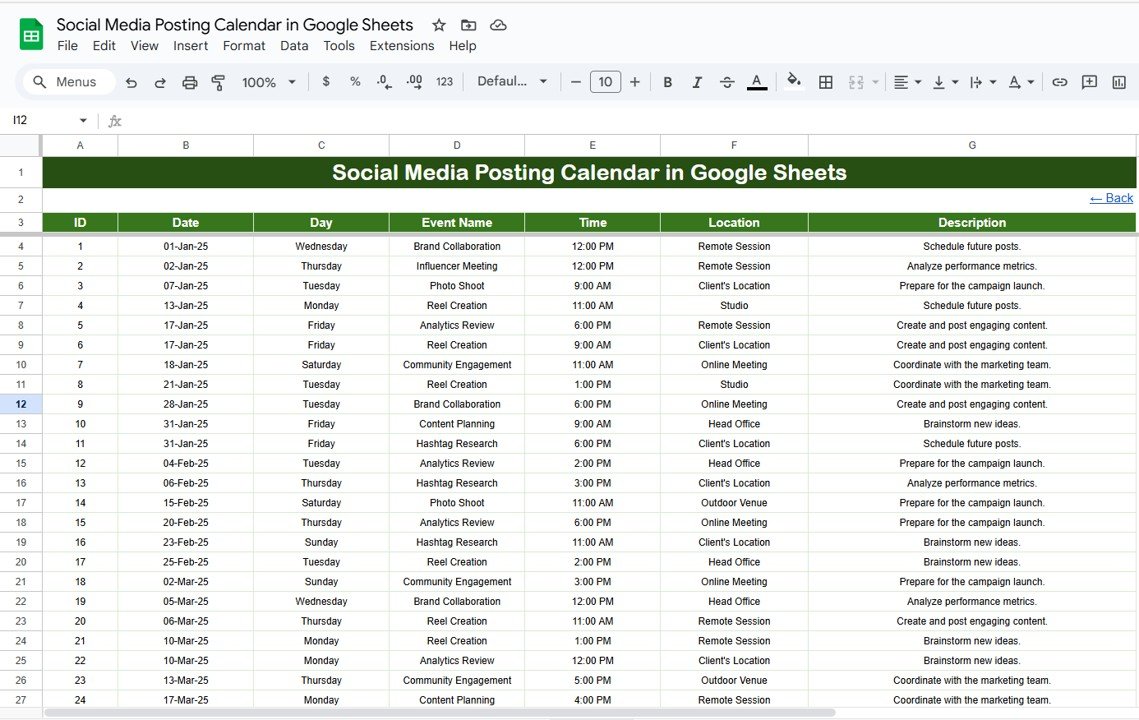Image resolution: width=1139 pixels, height=720 pixels.
Task: Open the Format menu
Action: point(244,46)
